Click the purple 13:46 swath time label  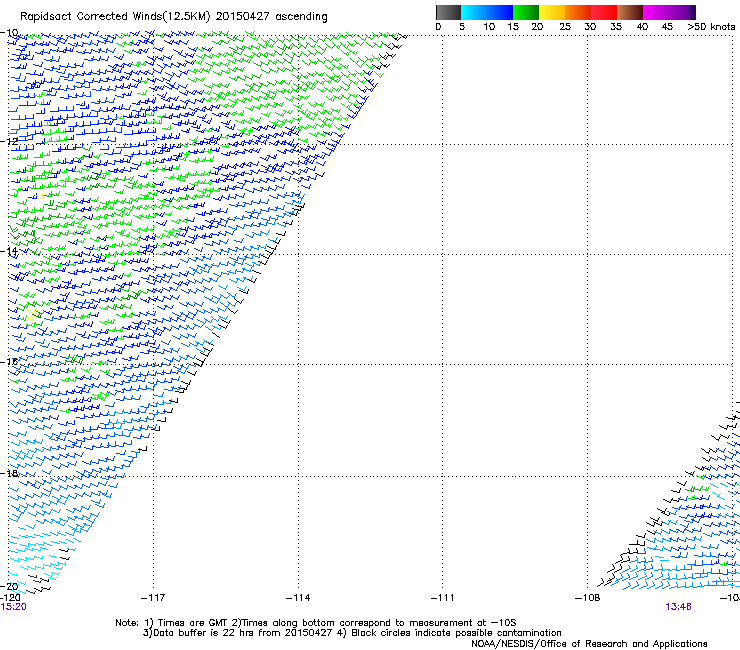pos(678,607)
